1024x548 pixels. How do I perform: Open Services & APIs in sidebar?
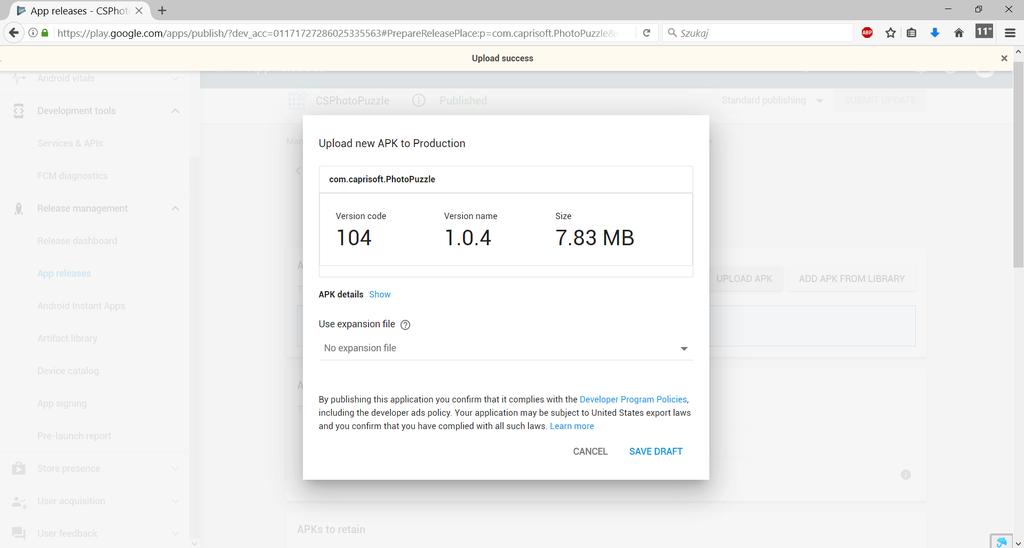[70, 143]
